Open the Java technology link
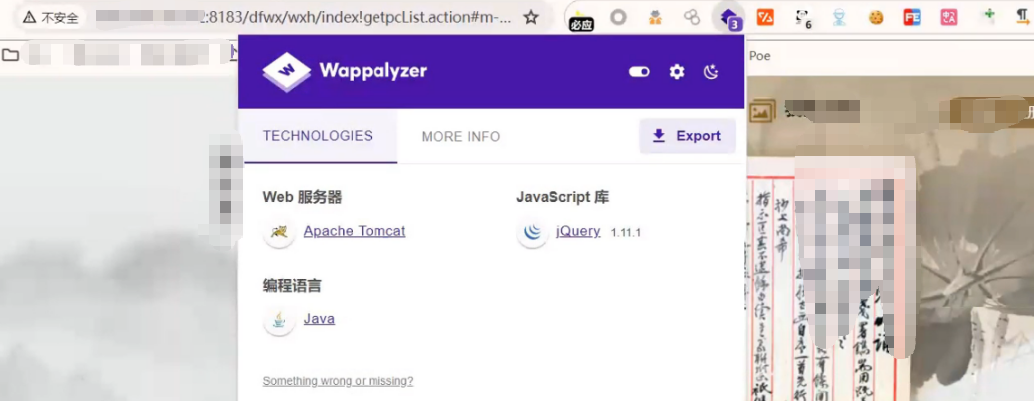The width and height of the screenshot is (1034, 401). pos(319,319)
